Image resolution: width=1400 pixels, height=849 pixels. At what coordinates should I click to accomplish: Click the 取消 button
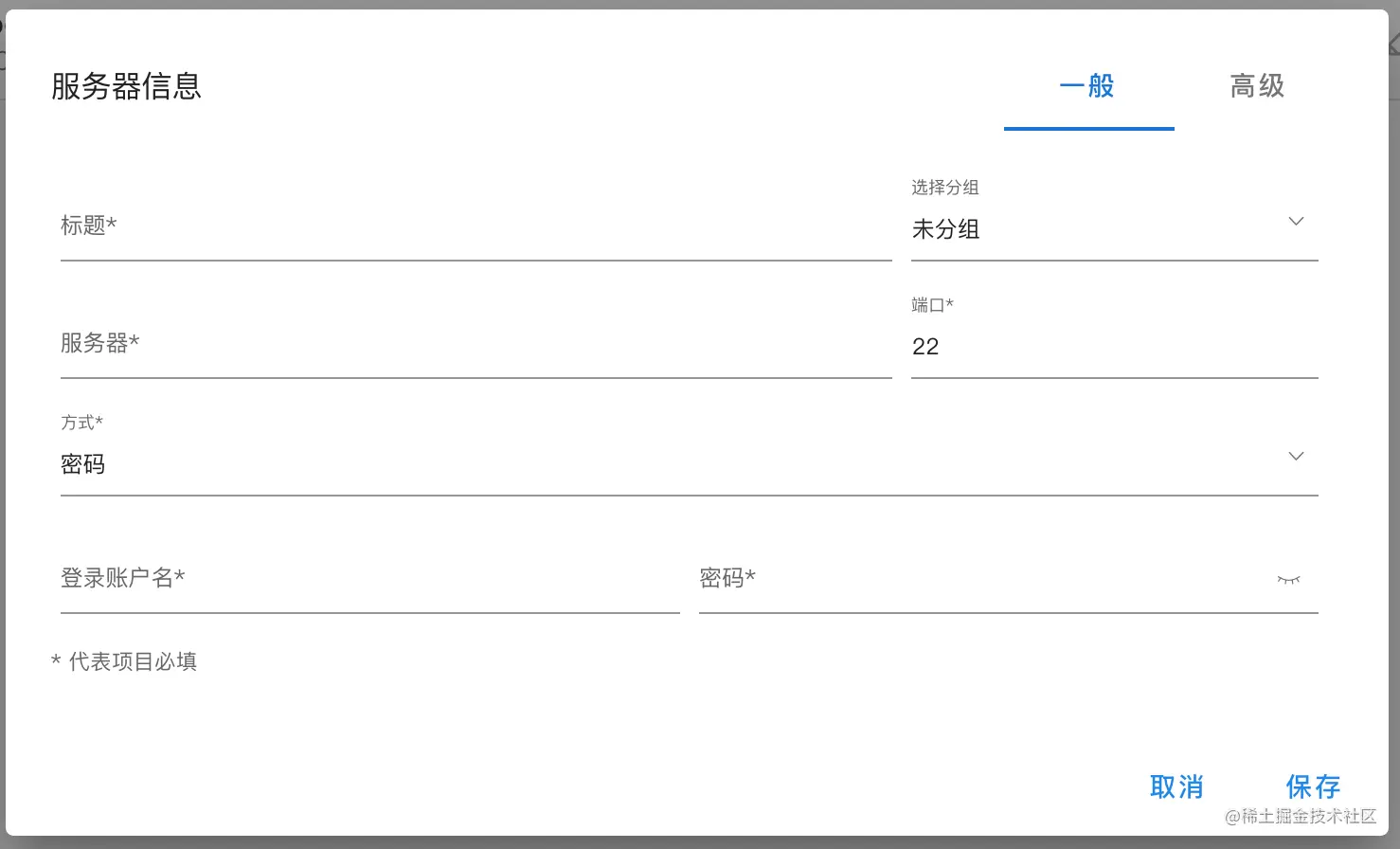click(1176, 786)
